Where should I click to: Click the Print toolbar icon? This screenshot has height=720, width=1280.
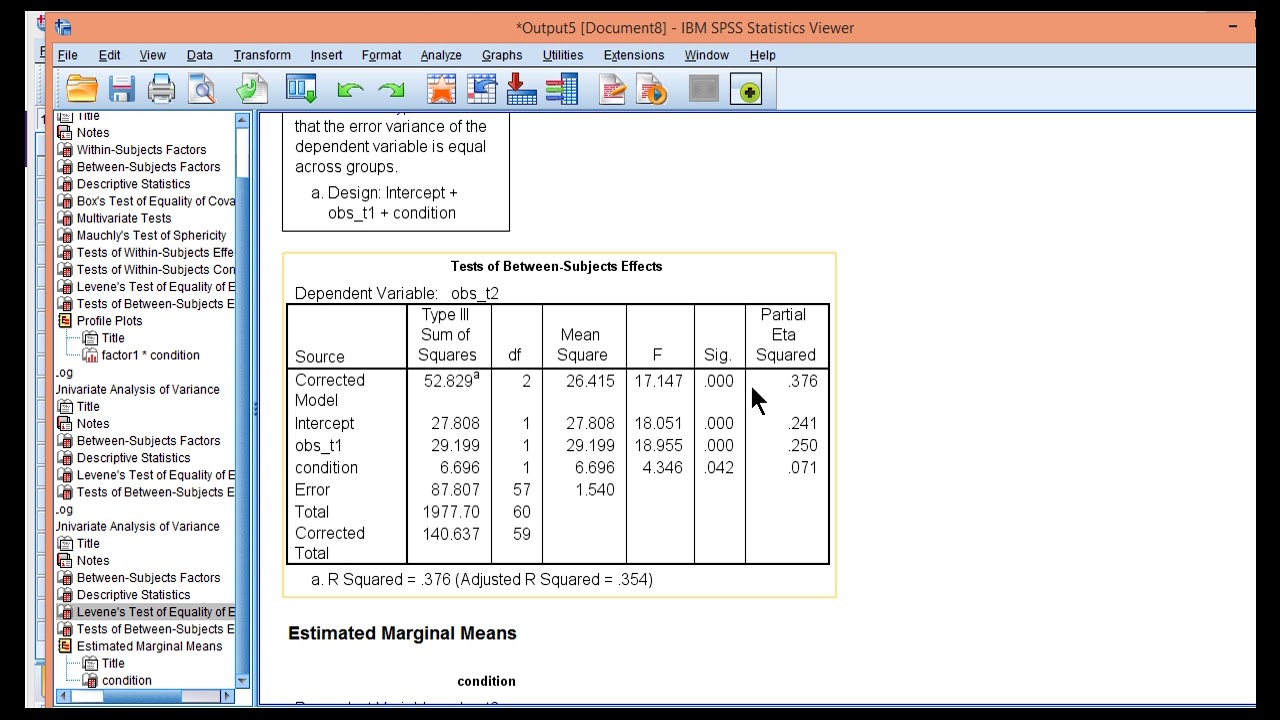point(161,91)
